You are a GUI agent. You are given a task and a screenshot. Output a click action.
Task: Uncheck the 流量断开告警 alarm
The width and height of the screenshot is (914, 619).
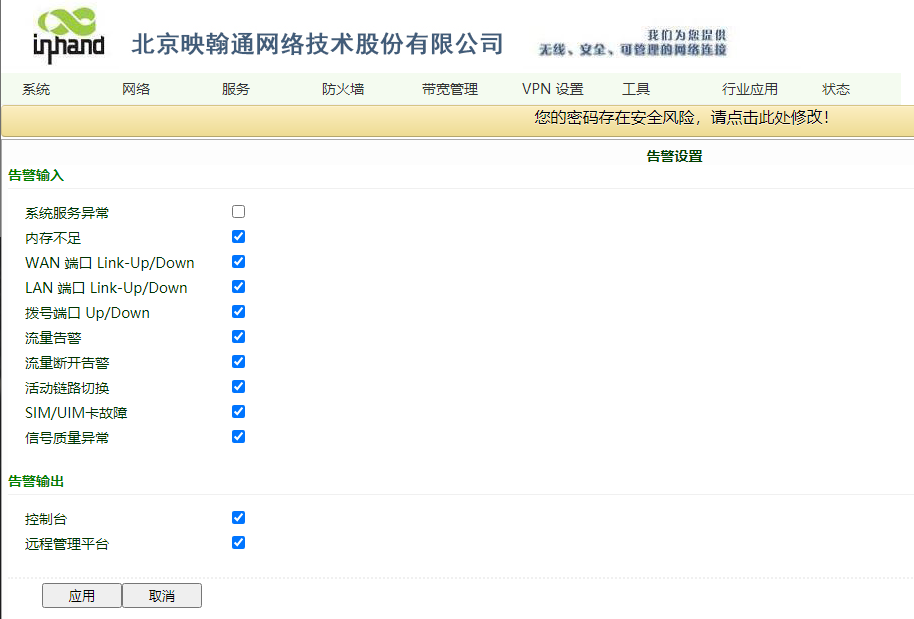237,362
